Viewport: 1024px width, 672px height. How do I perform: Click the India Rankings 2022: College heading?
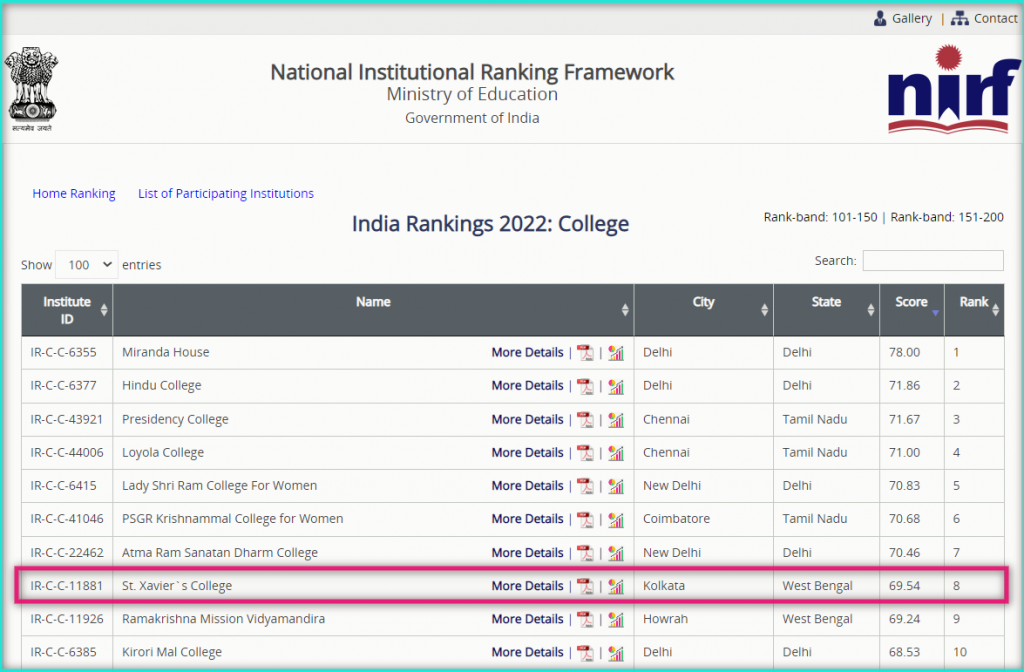pyautogui.click(x=490, y=224)
